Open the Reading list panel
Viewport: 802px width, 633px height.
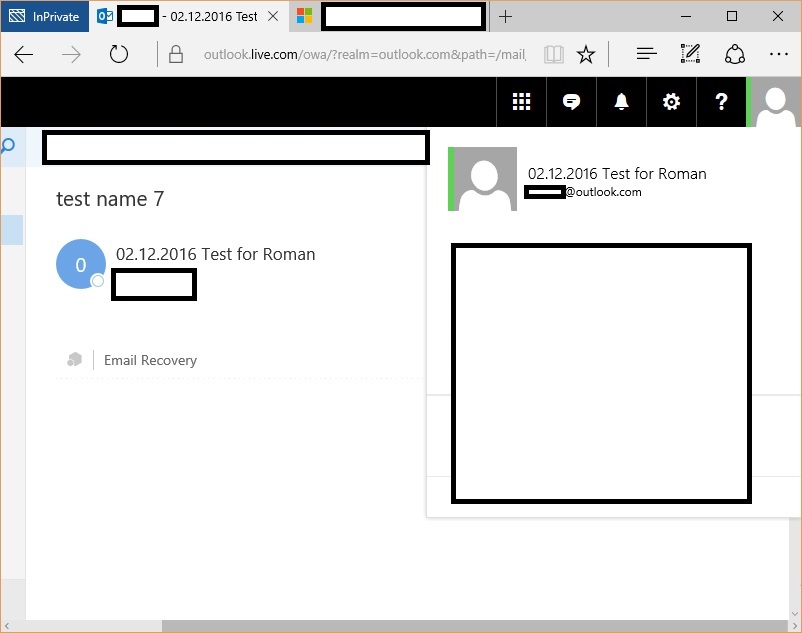[646, 54]
